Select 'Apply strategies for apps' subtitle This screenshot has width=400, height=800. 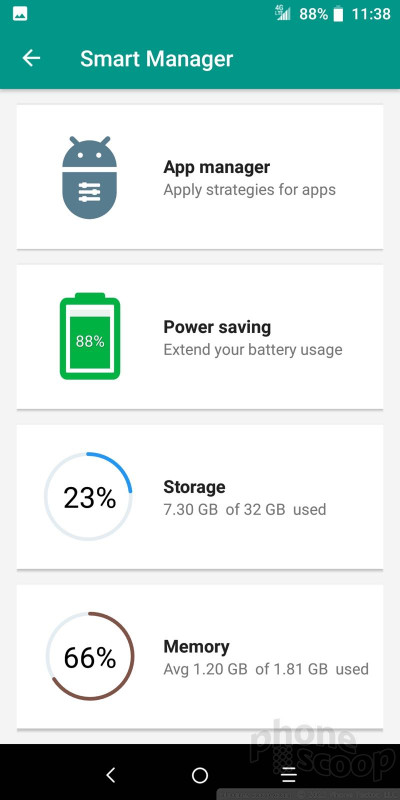249,190
